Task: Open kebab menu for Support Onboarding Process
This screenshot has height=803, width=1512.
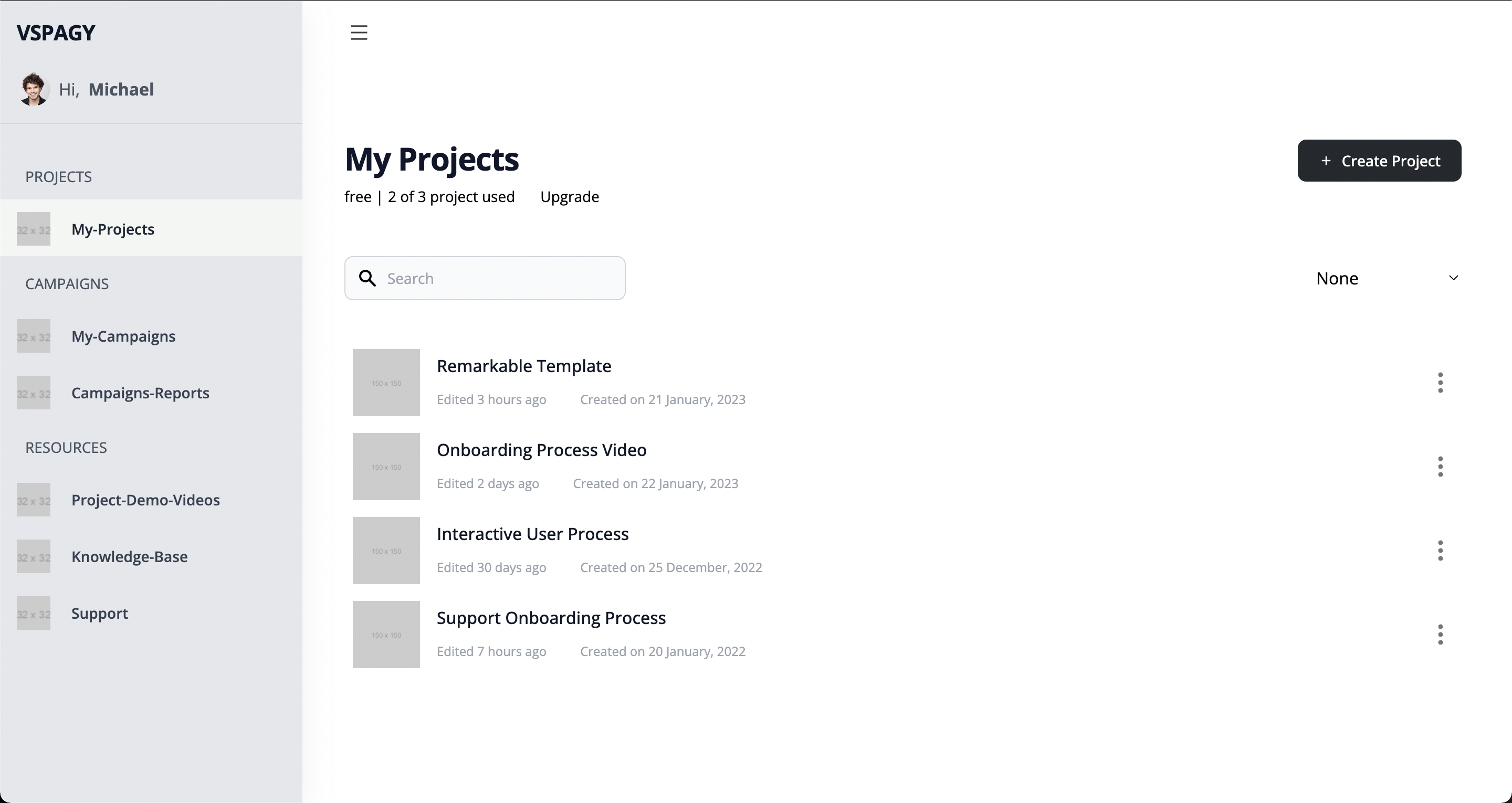Action: (1441, 634)
